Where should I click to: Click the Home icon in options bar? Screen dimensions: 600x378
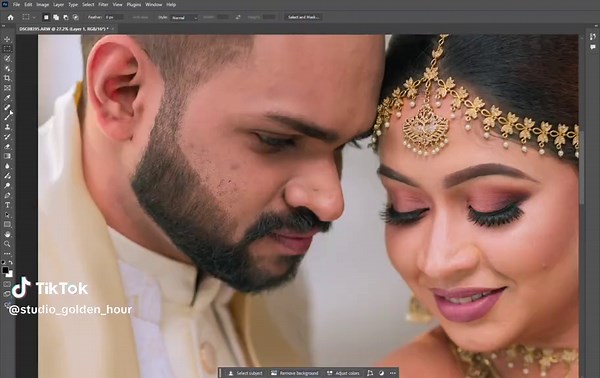(10, 17)
